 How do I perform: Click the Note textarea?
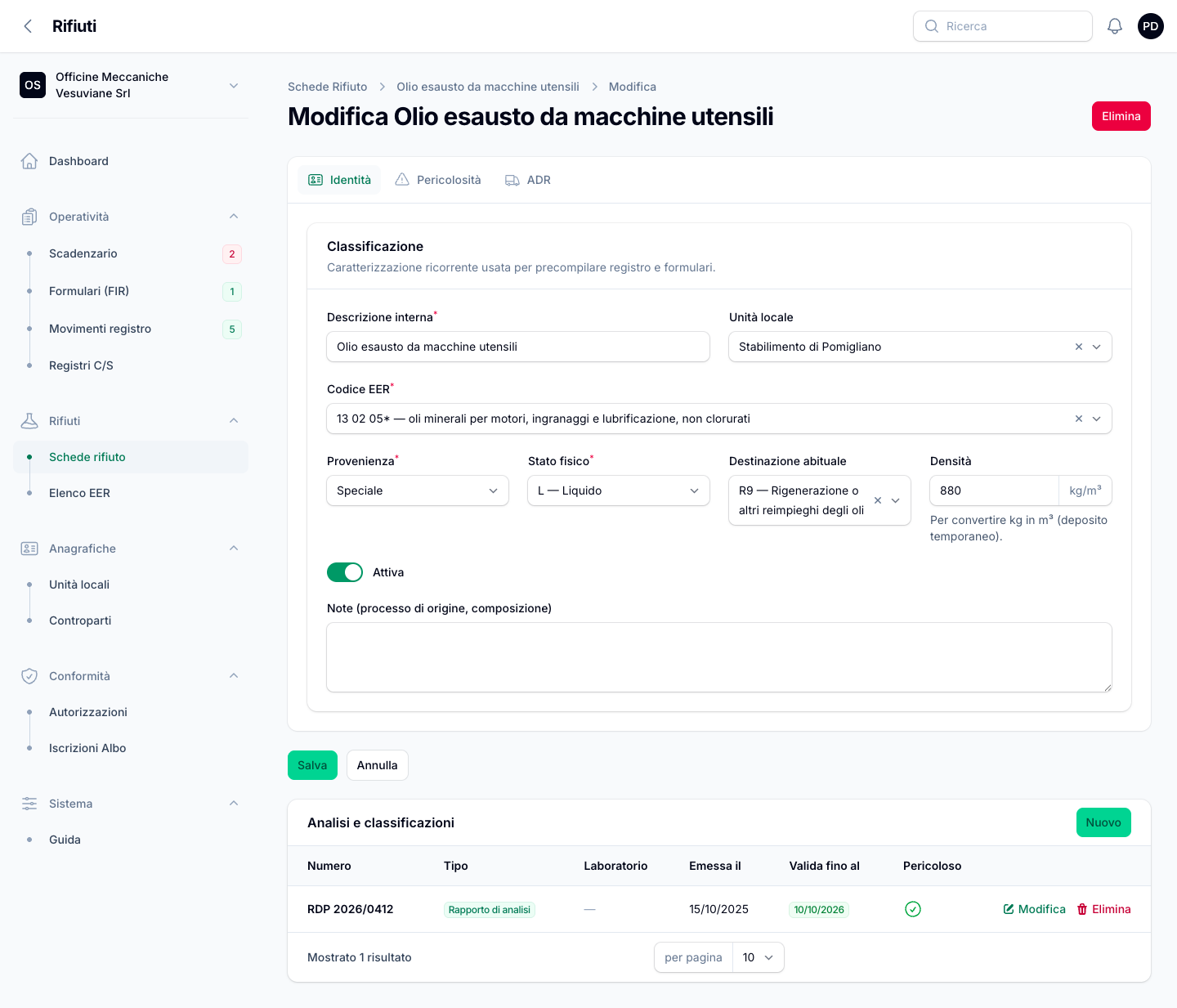[x=719, y=657]
